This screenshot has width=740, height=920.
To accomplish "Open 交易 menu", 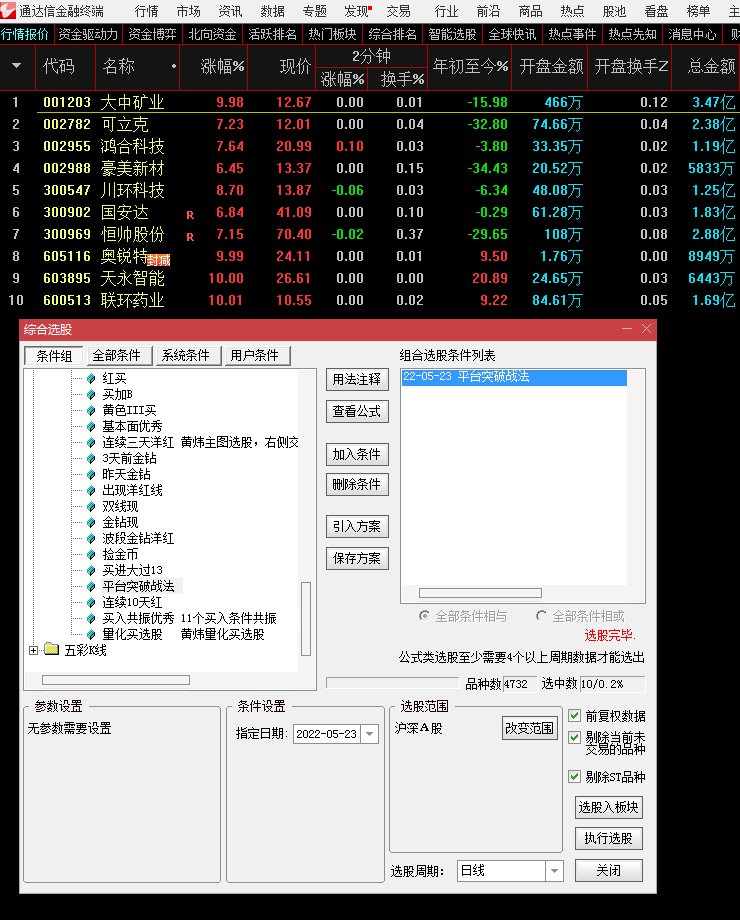I will [x=398, y=11].
